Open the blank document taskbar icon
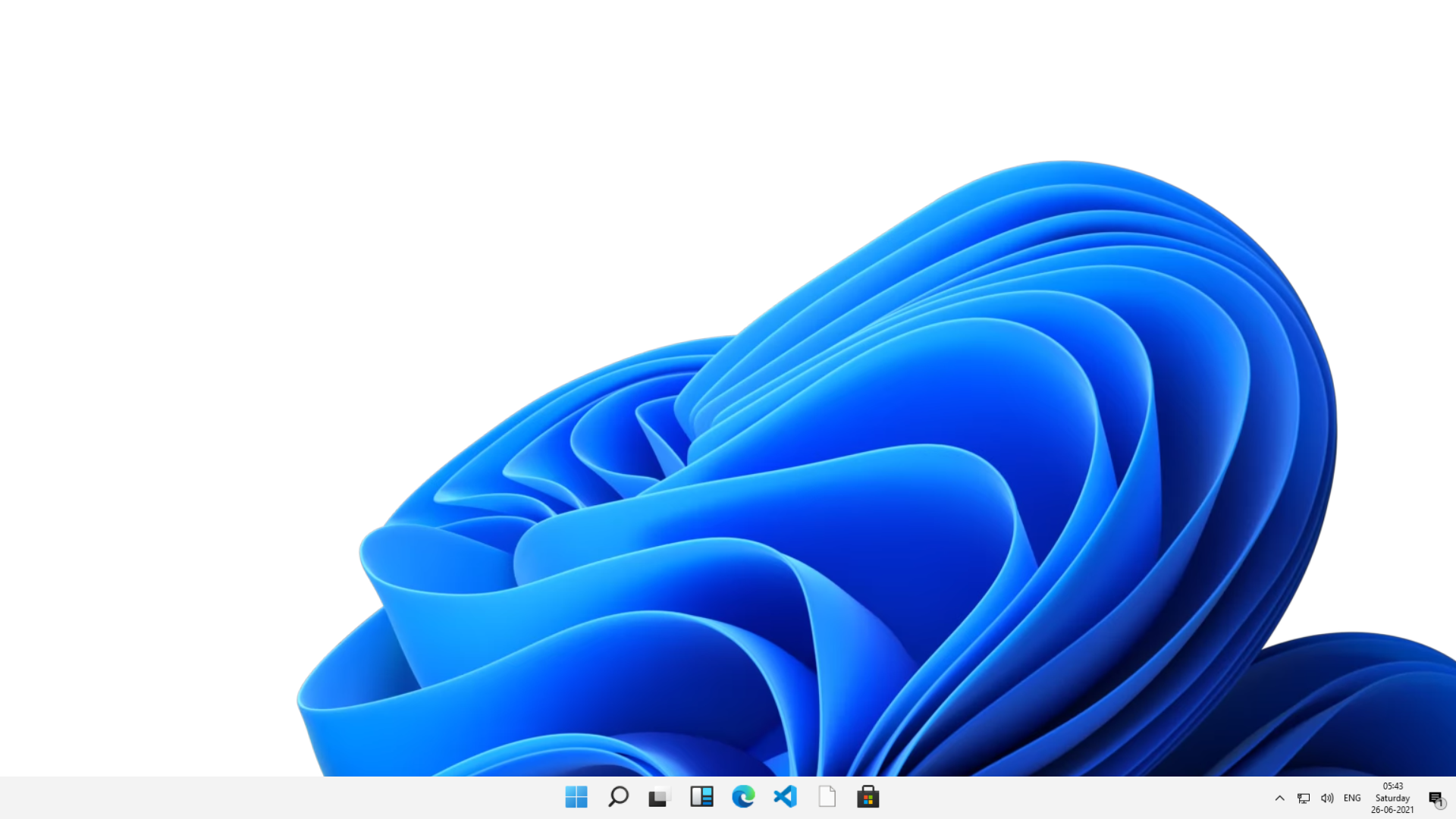Screen dimensions: 1456x819 (x=827, y=797)
